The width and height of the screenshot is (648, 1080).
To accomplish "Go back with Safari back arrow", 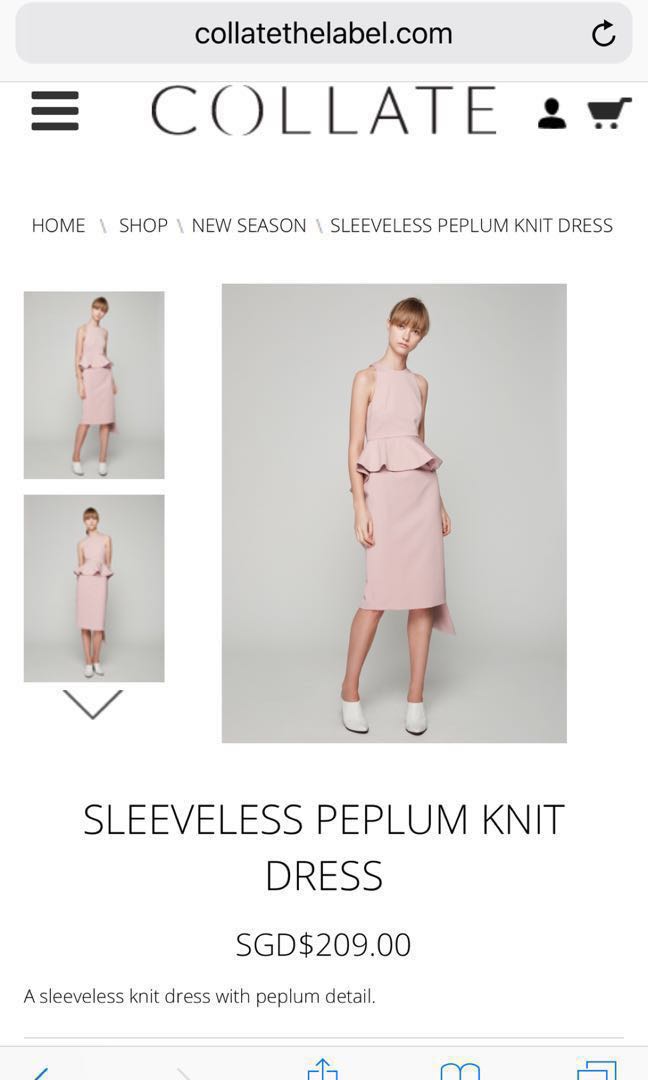I will coord(40,1073).
